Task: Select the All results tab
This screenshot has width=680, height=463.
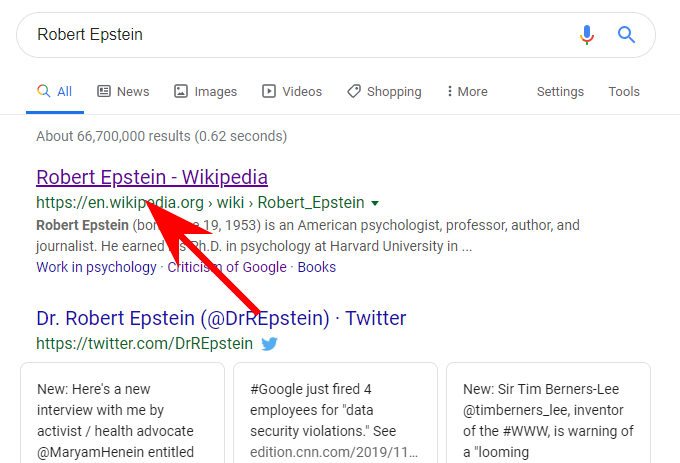Action: point(55,91)
